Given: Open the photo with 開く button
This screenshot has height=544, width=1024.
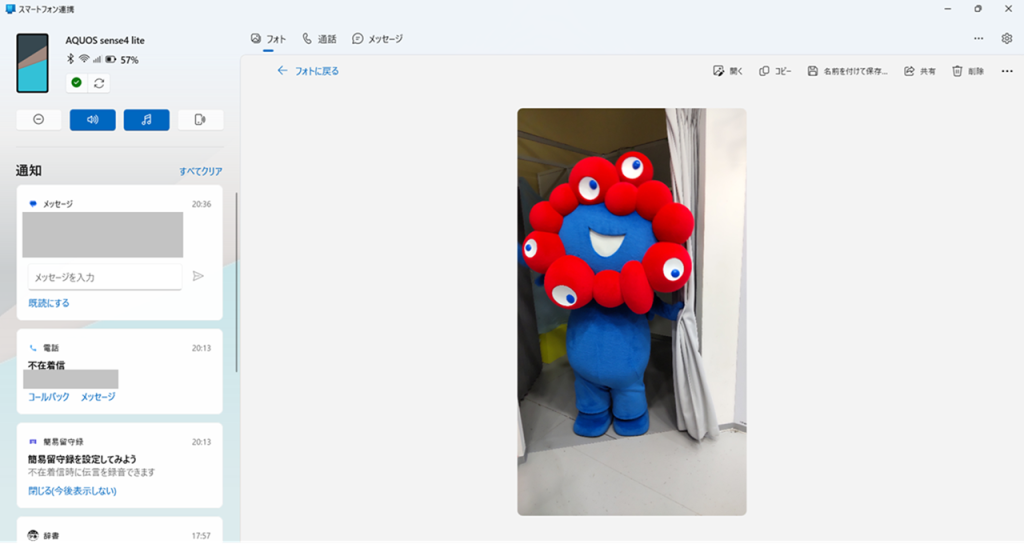Looking at the screenshot, I should (x=728, y=71).
